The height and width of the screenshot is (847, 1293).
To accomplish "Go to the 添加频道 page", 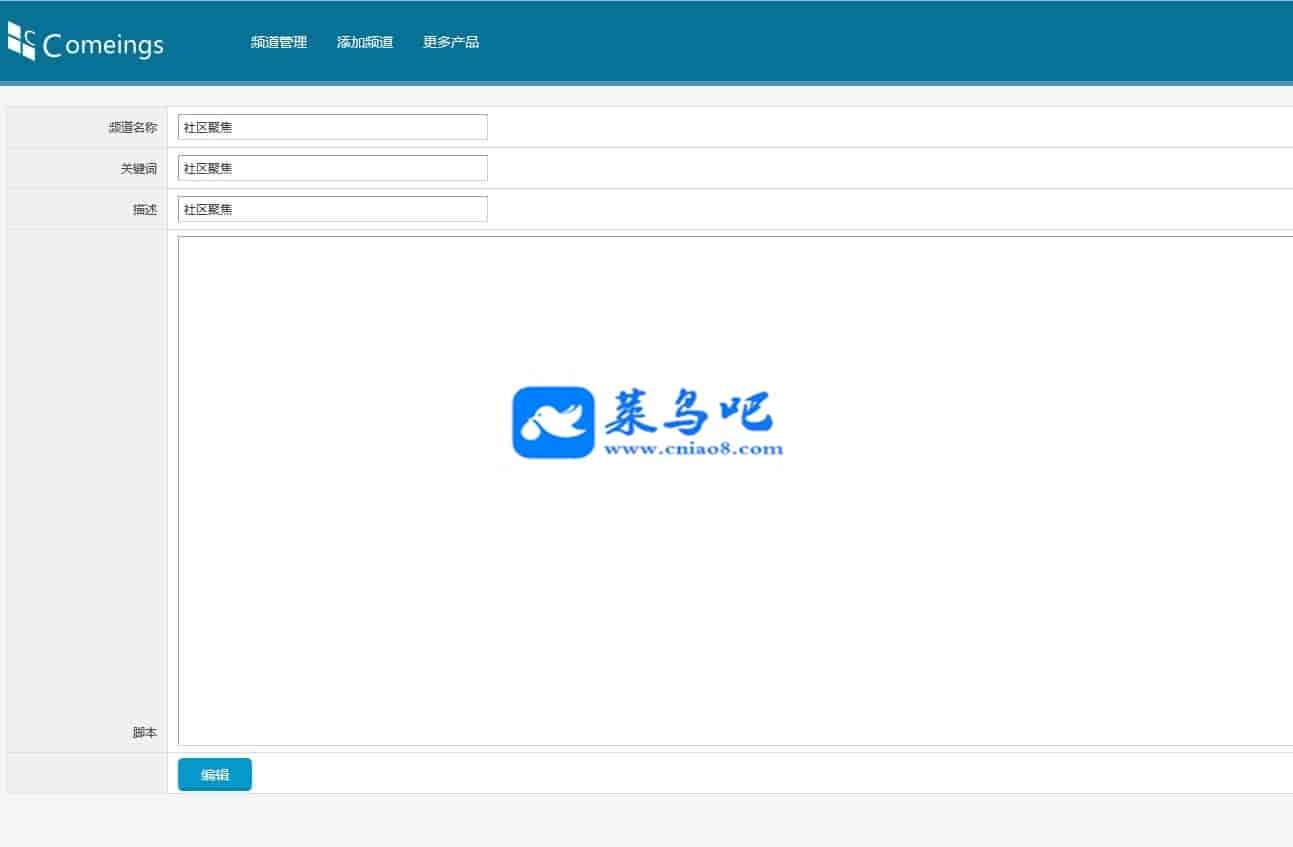I will tap(365, 42).
